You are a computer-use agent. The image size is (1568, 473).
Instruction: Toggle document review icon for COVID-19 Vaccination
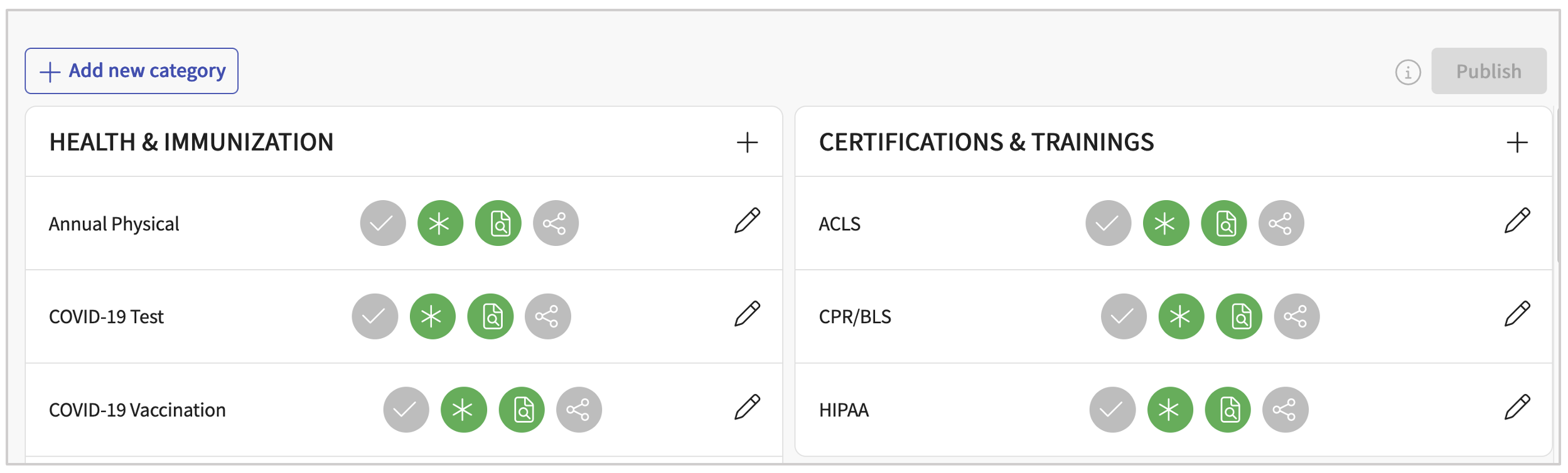pyautogui.click(x=522, y=410)
